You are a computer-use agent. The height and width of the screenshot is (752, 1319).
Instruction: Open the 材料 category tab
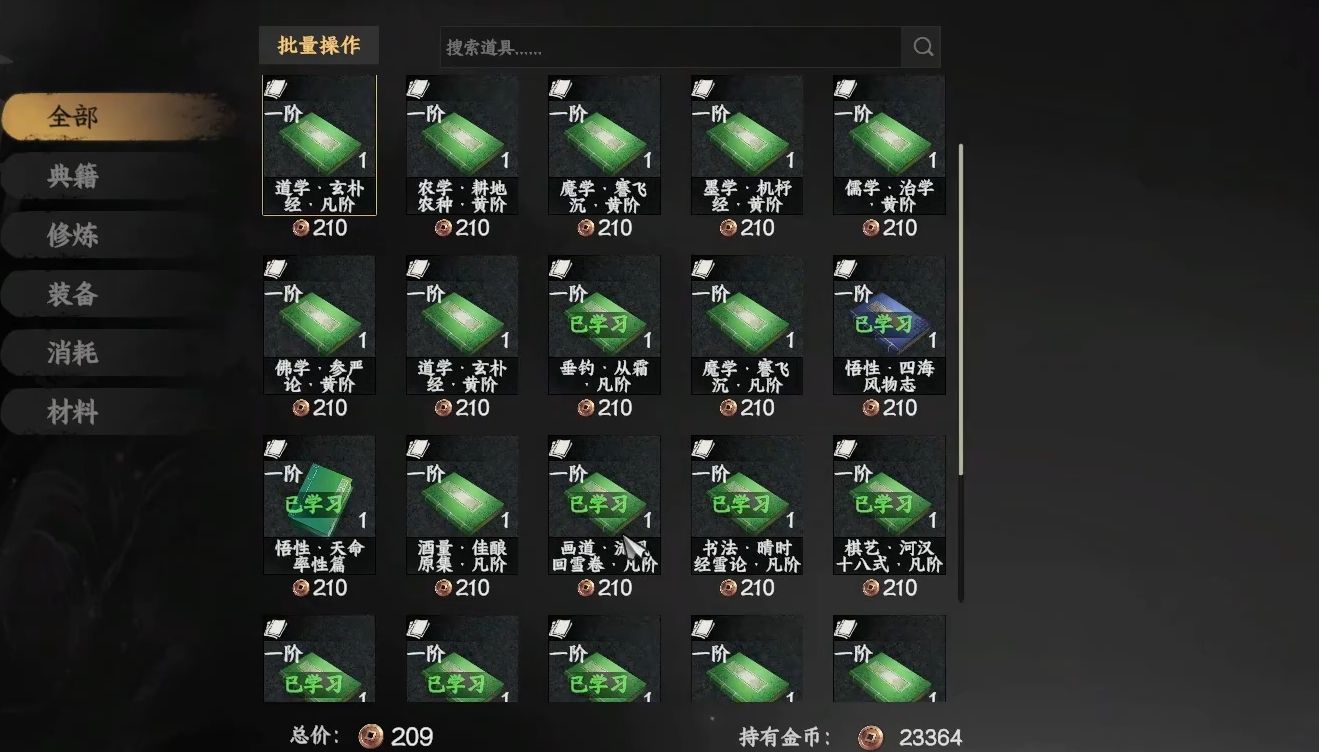[x=73, y=411]
